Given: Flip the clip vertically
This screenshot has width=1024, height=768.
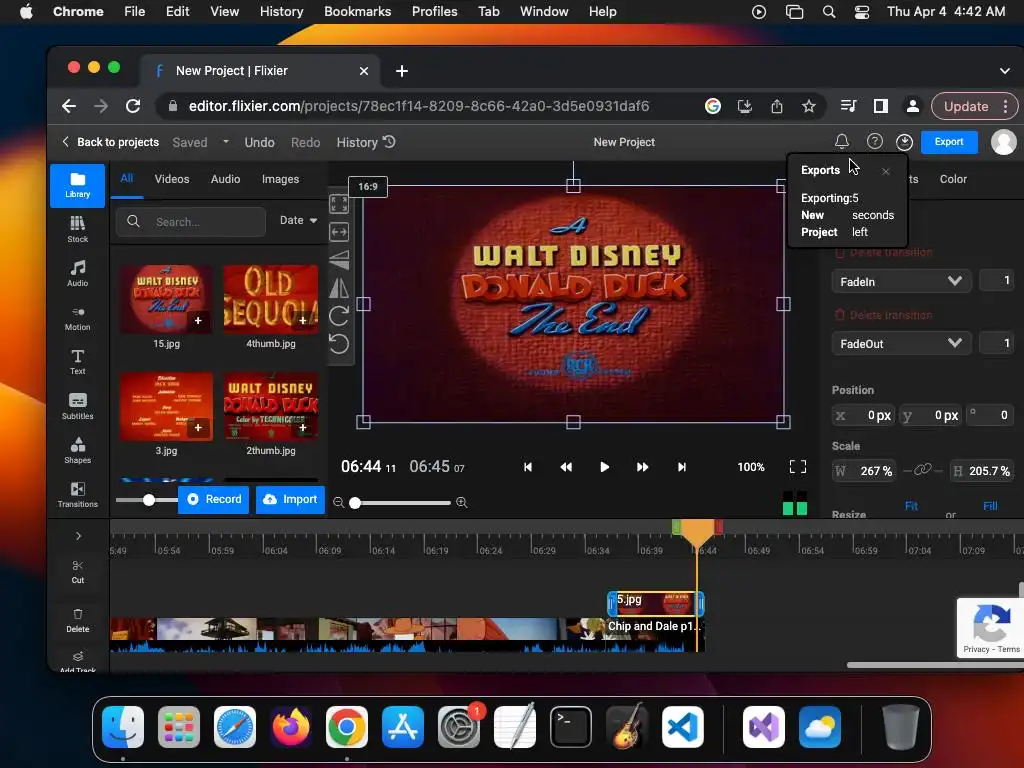Looking at the screenshot, I should click(339, 260).
